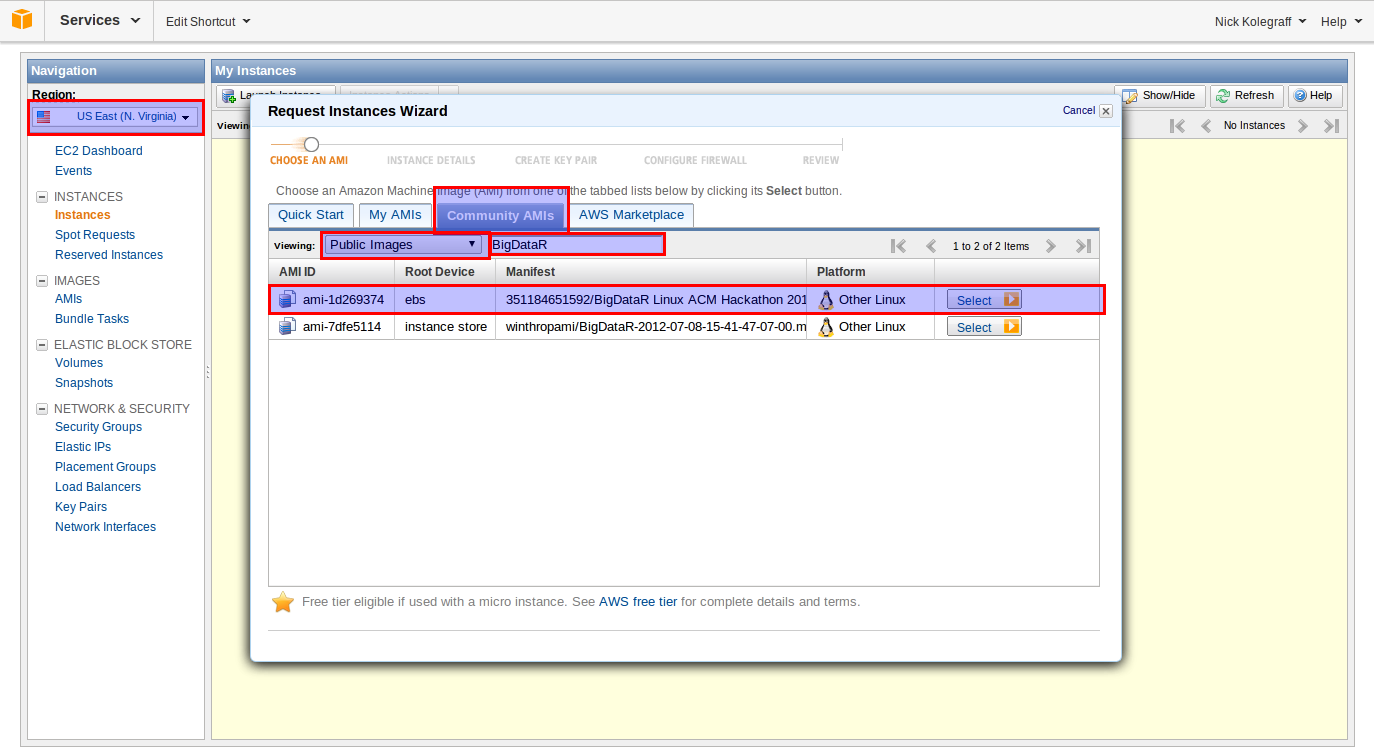Select Instances in the navigation panel

click(x=83, y=215)
